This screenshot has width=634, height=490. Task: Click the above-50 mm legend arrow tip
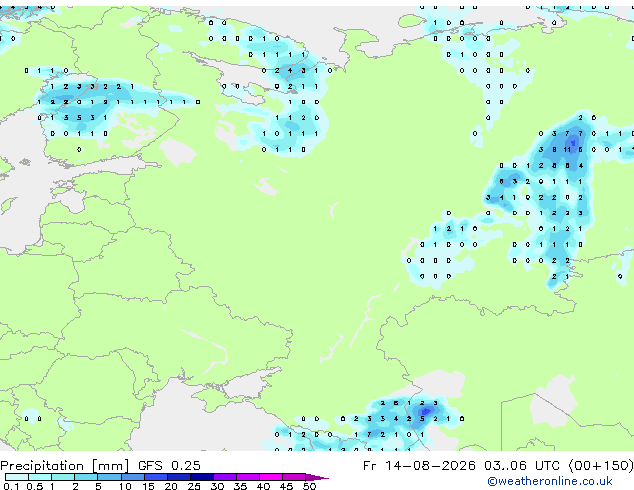(317, 477)
